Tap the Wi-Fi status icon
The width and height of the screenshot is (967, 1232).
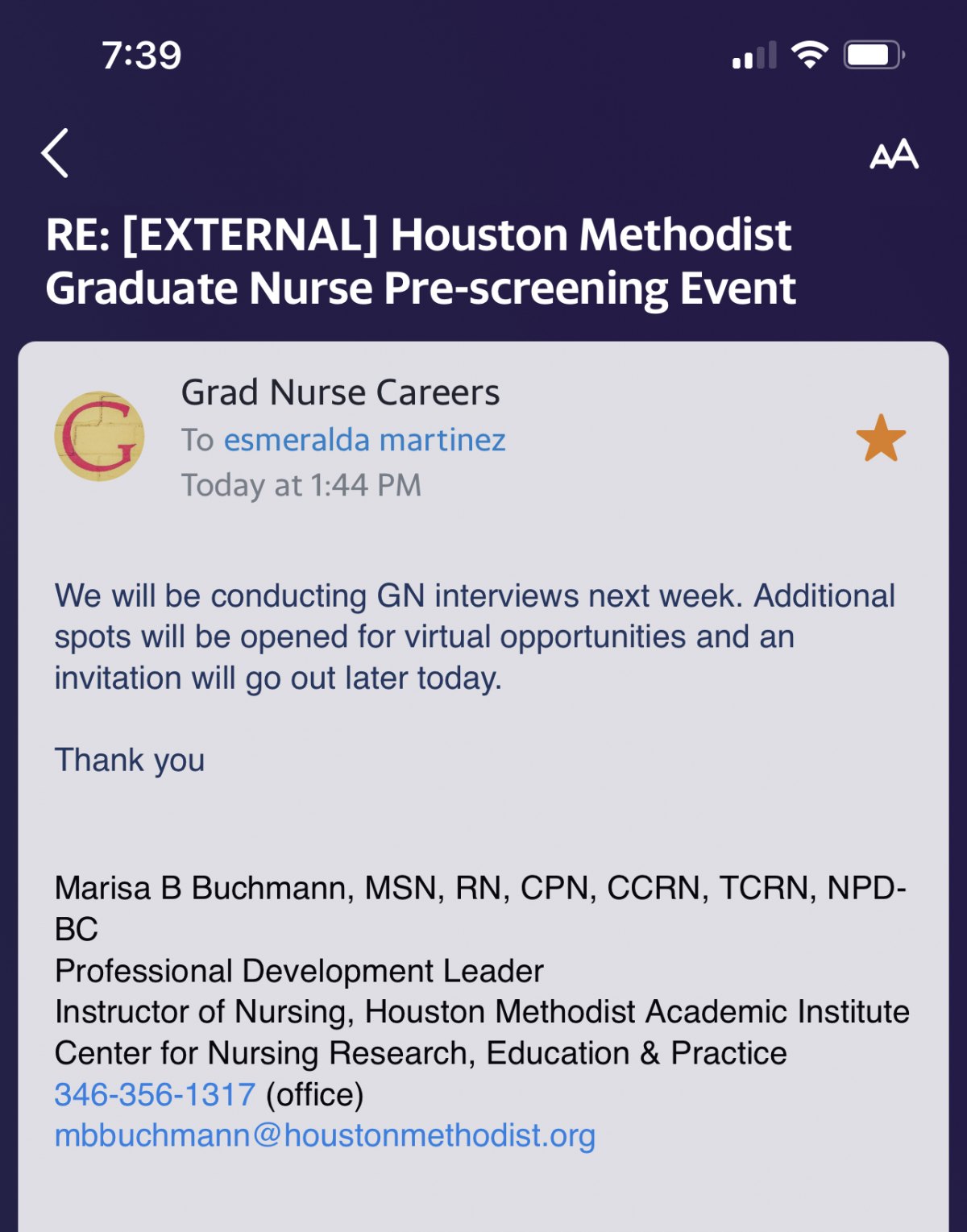(x=809, y=55)
